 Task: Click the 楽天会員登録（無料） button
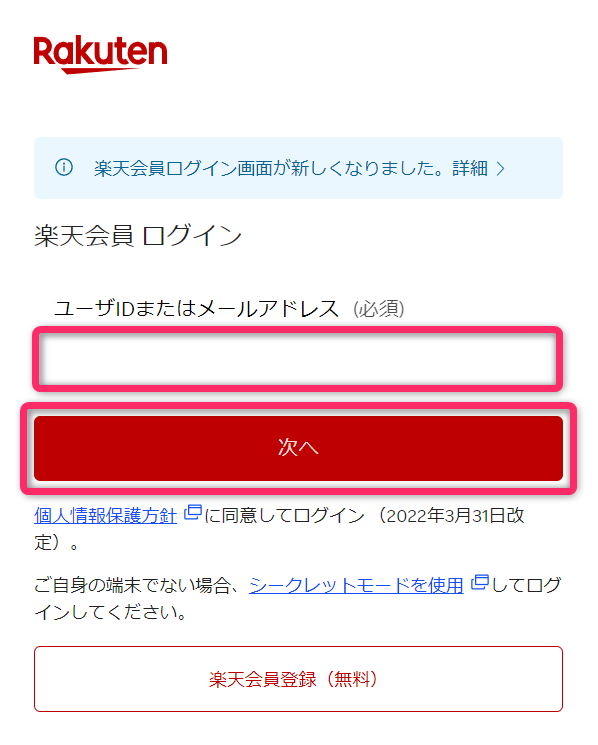click(x=298, y=679)
